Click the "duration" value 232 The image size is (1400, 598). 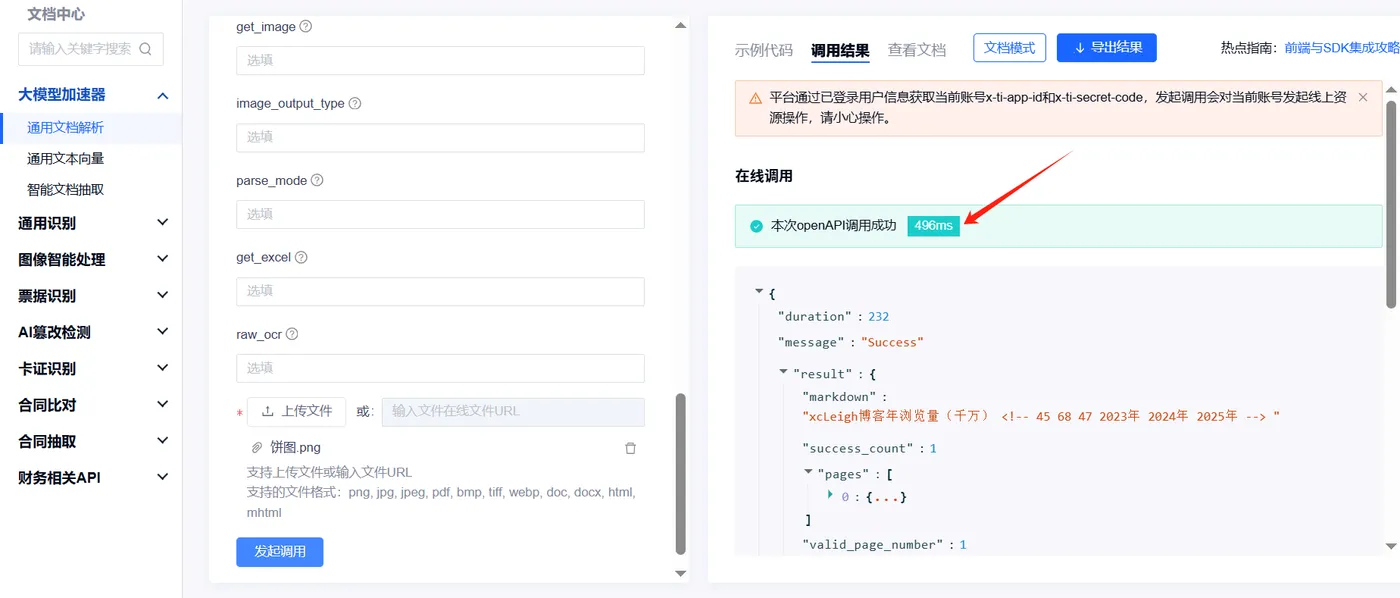[878, 316]
